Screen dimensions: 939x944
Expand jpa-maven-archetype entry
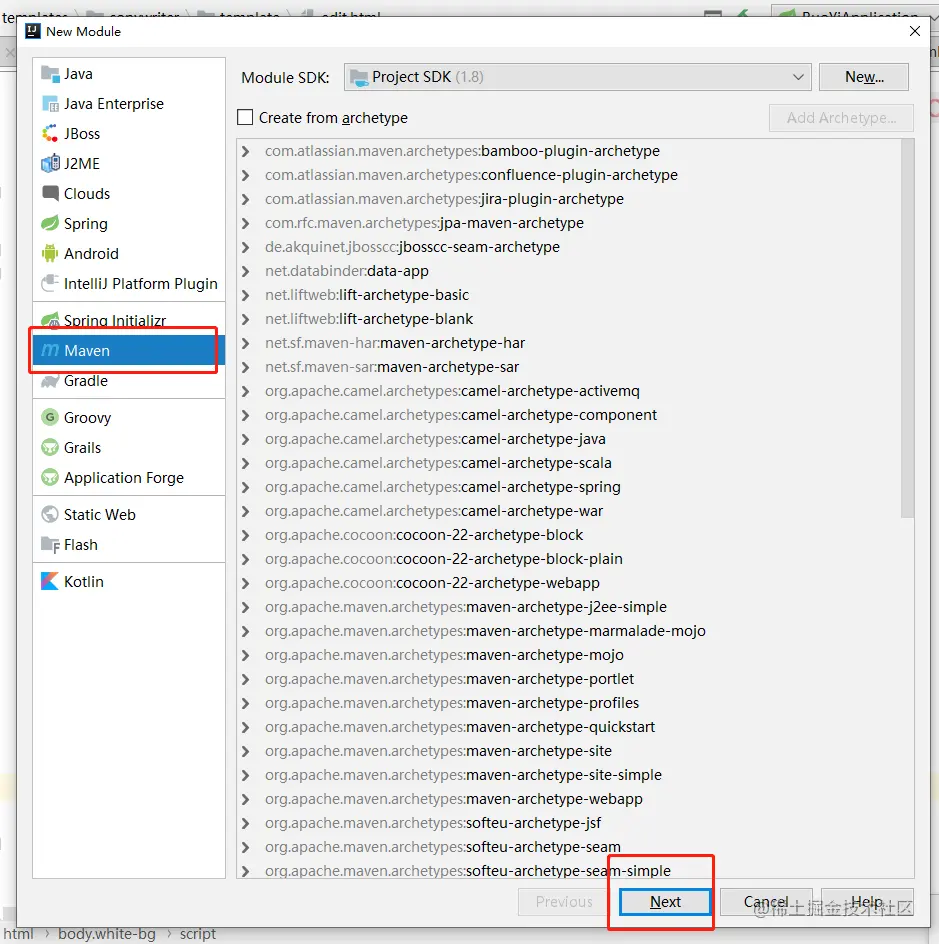246,223
